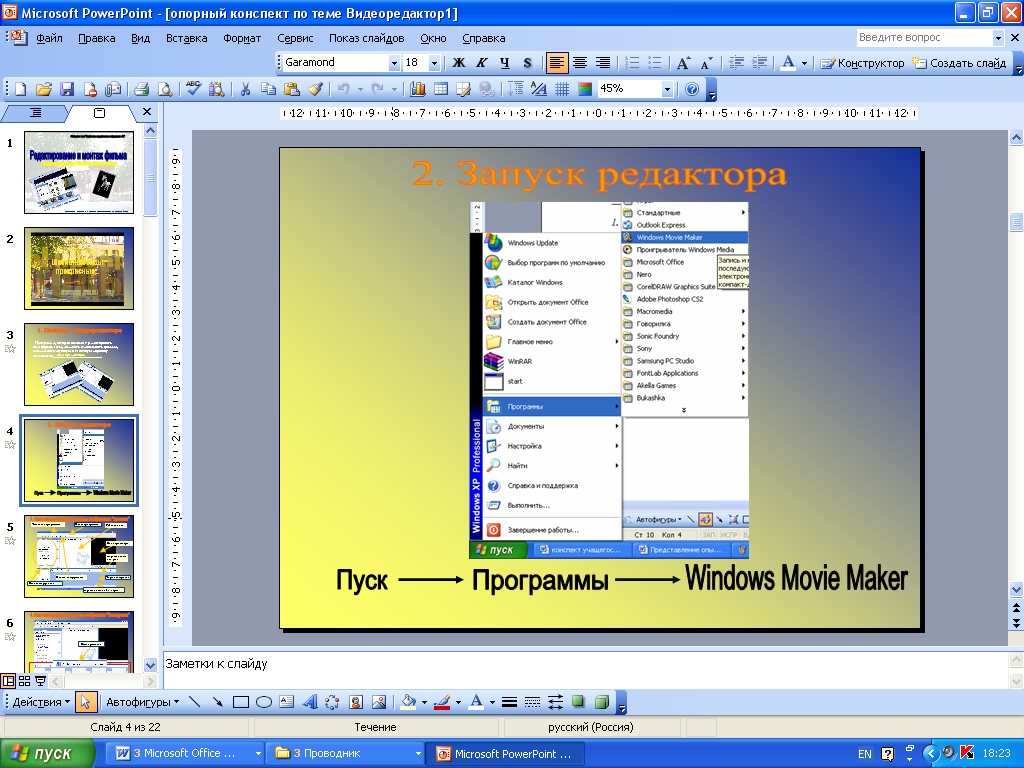
Task: Click the Open file folder icon
Action: [44, 89]
